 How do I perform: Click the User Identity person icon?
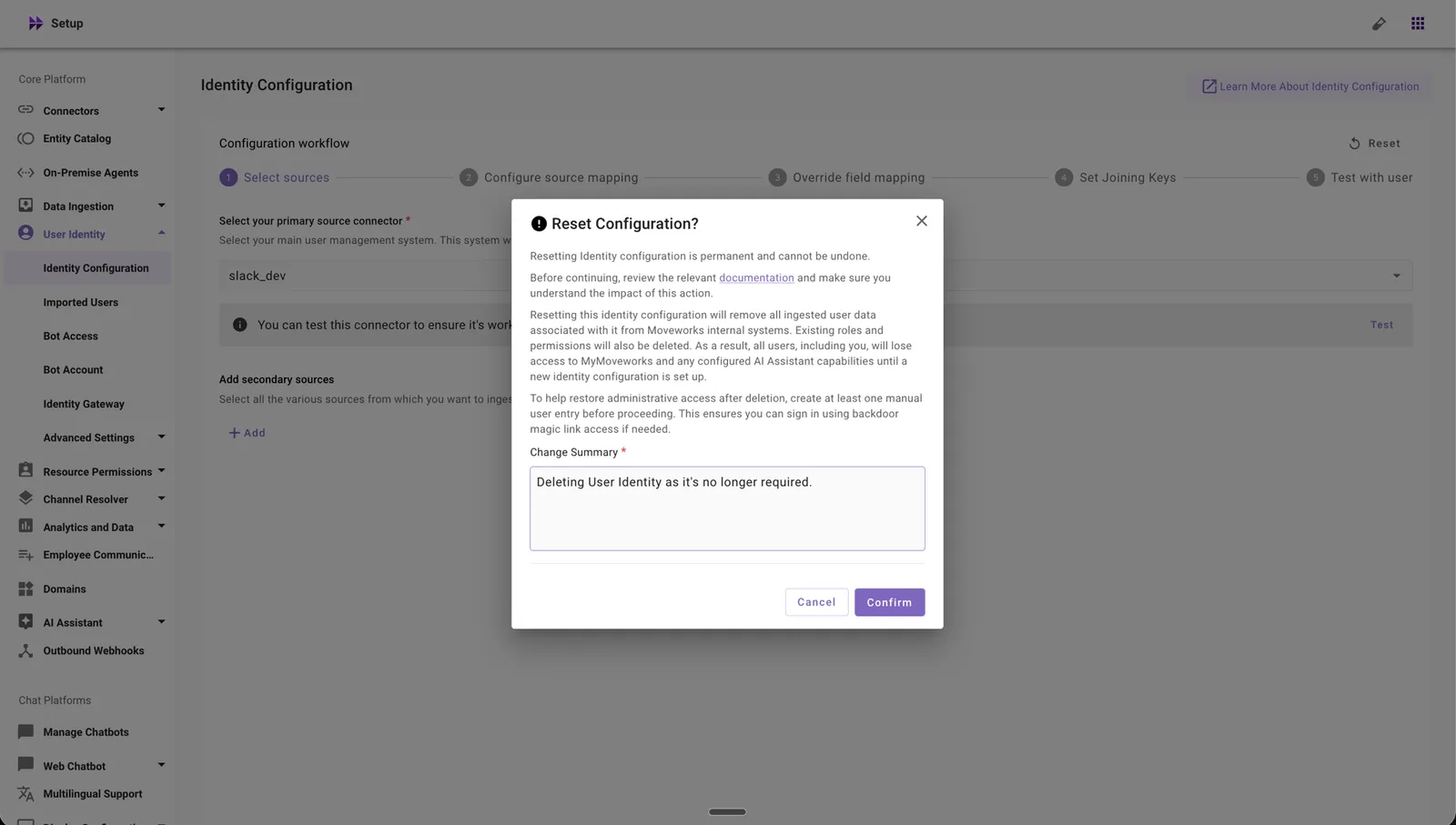pyautogui.click(x=25, y=233)
